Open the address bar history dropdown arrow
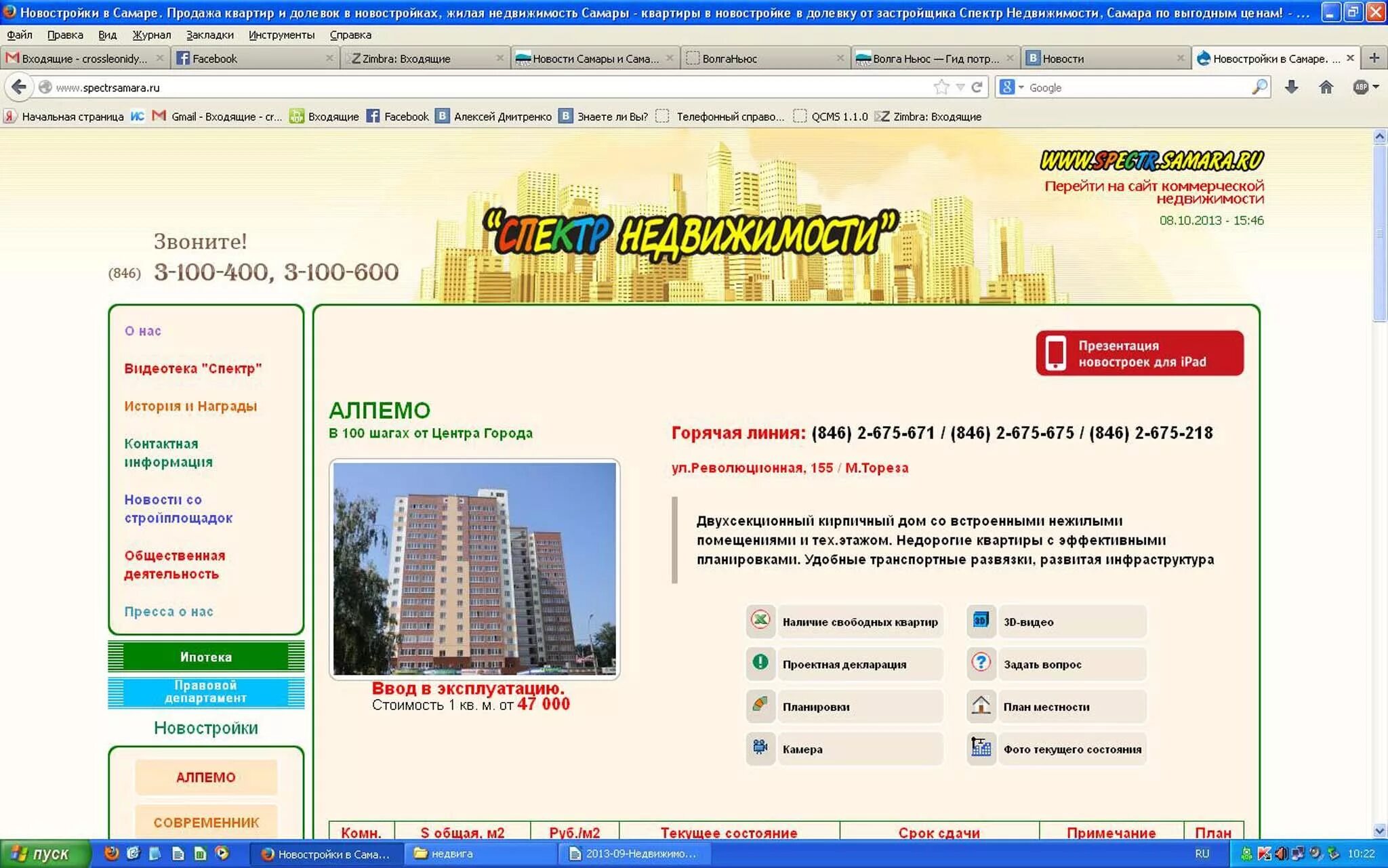1388x868 pixels. pos(960,87)
